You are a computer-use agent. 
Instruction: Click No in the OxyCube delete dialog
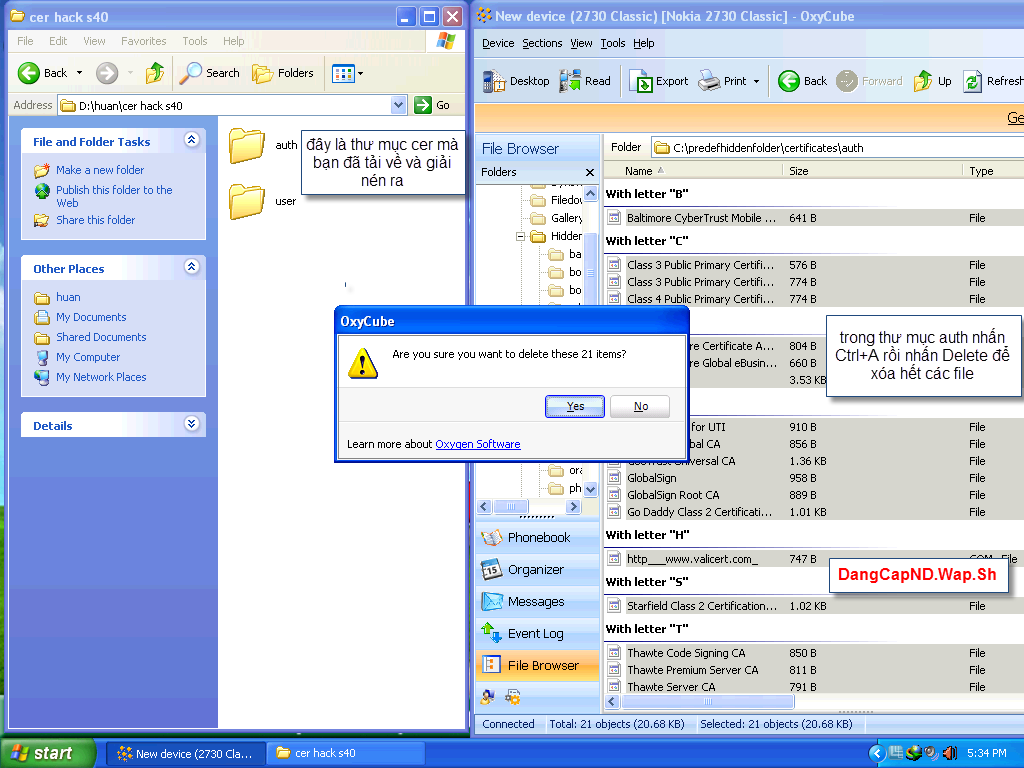tap(640, 406)
